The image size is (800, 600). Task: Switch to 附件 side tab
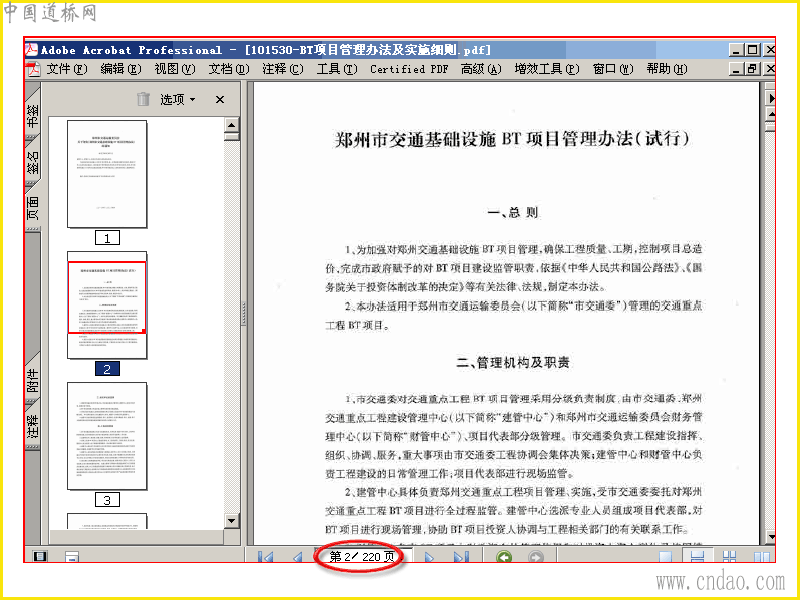[x=32, y=380]
